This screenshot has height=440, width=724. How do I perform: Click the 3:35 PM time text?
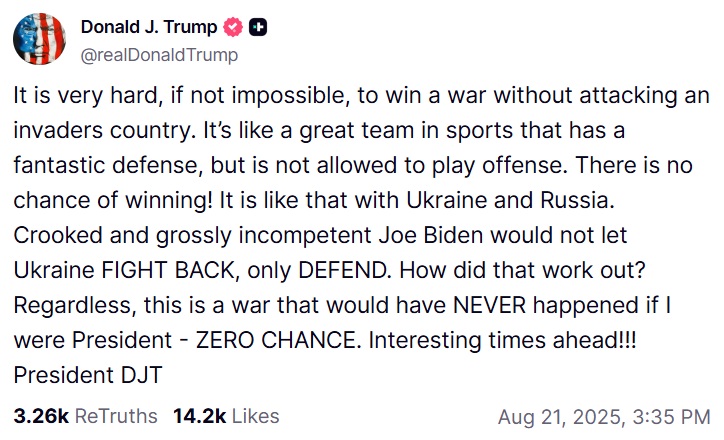pos(671,417)
